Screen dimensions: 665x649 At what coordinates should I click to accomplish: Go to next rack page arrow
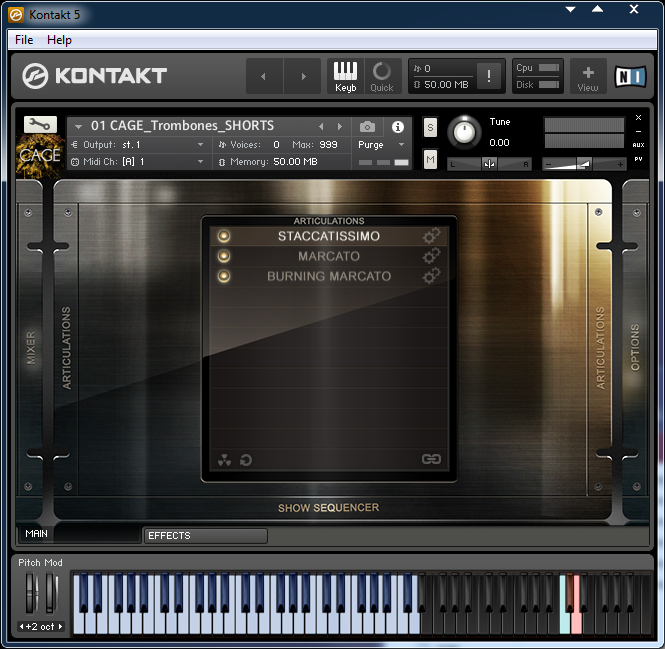303,76
